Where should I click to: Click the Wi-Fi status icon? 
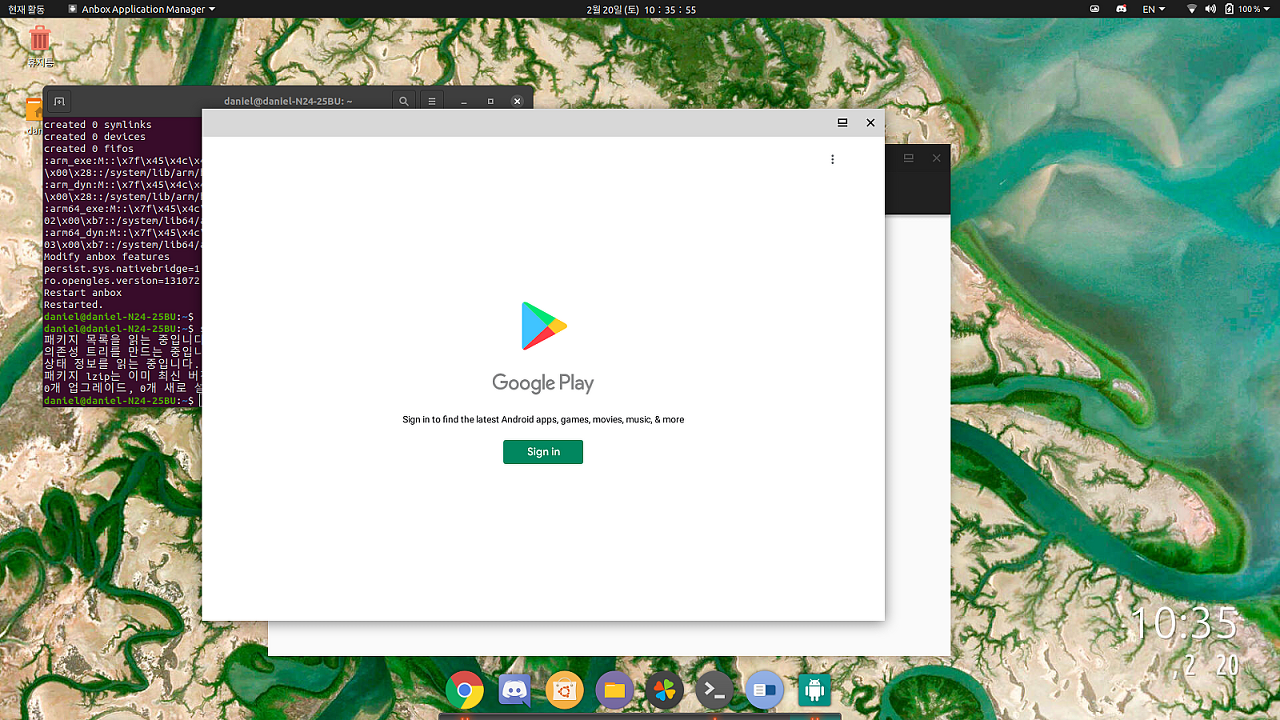(1192, 9)
